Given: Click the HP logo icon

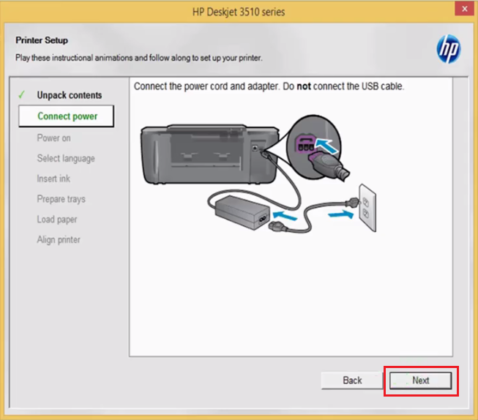Looking at the screenshot, I should tap(449, 49).
